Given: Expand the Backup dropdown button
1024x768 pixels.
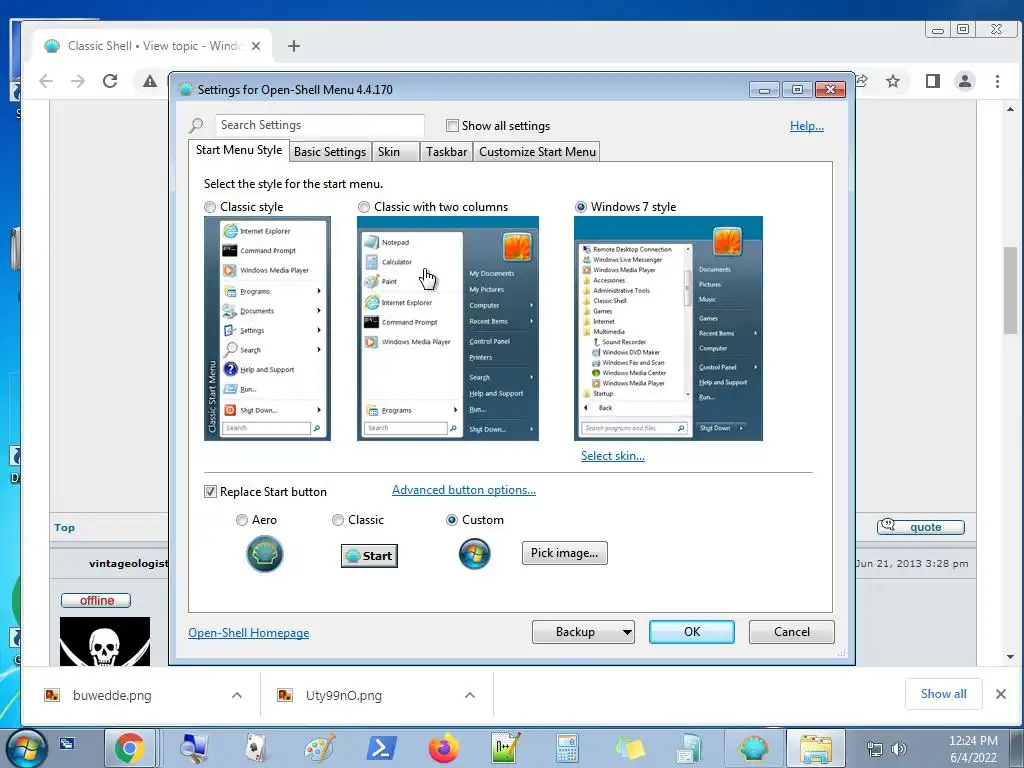Looking at the screenshot, I should click(x=627, y=632).
